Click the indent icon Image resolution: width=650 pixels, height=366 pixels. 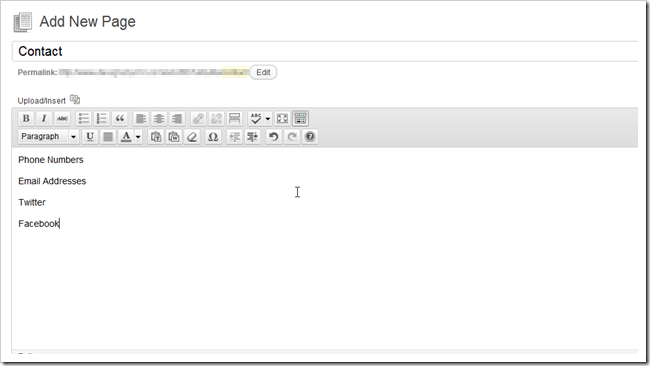tap(252, 136)
